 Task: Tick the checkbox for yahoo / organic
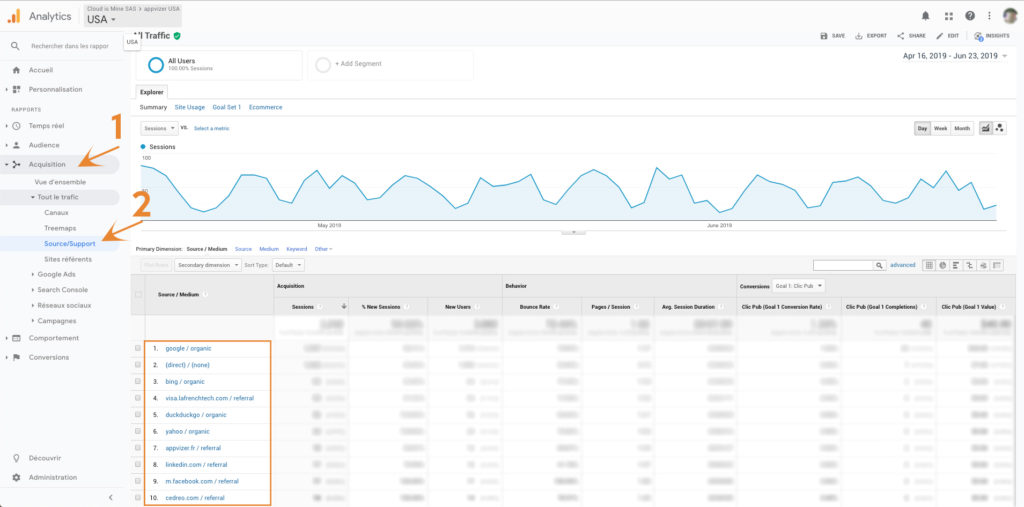tap(138, 431)
